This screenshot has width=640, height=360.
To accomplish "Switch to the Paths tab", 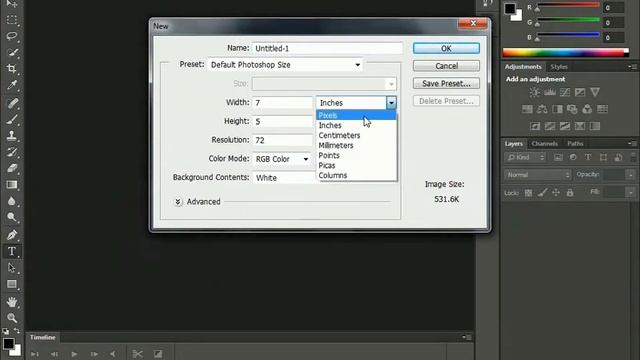I will click(575, 144).
